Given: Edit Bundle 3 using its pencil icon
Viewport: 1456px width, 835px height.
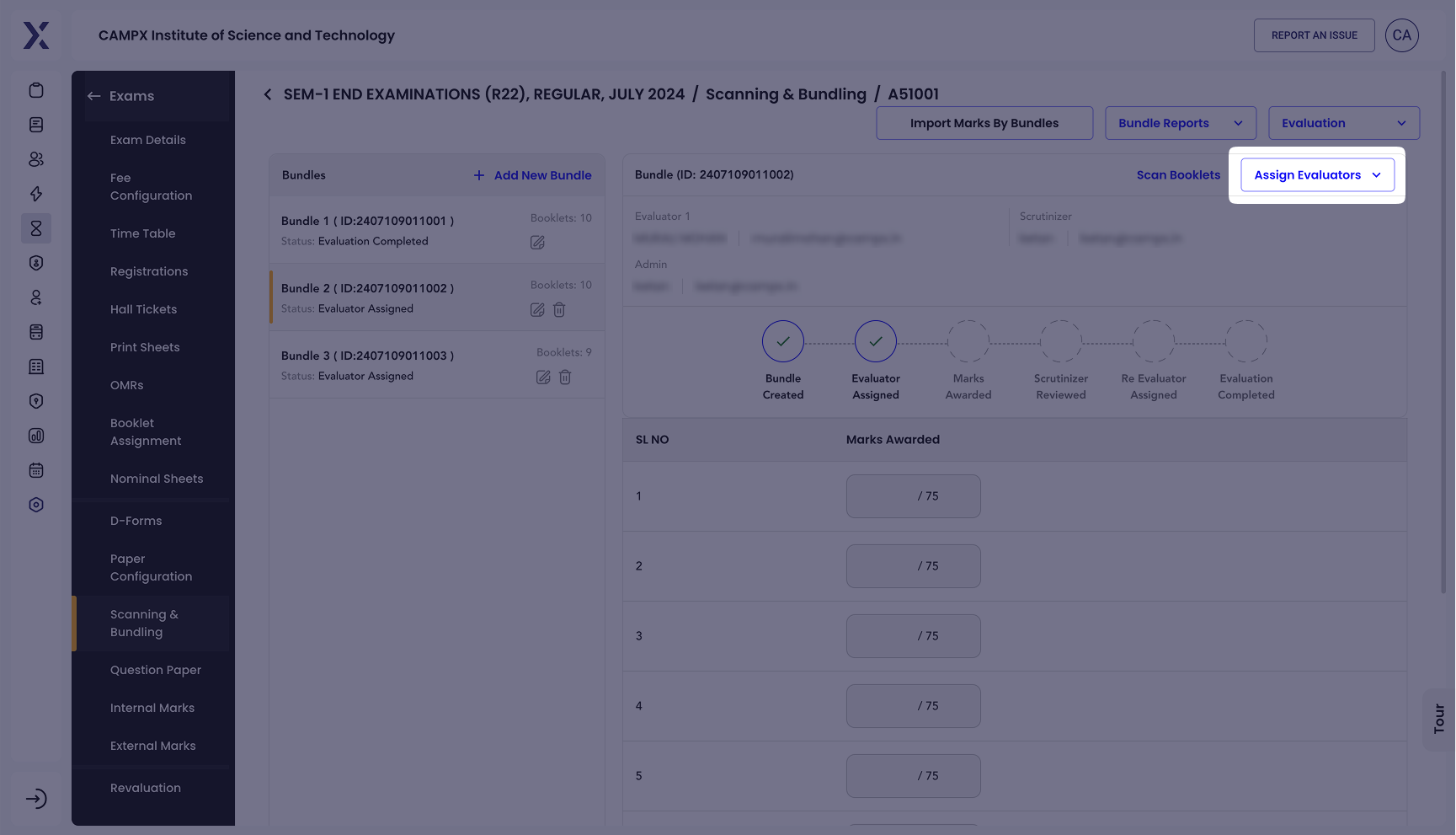Looking at the screenshot, I should 543,377.
